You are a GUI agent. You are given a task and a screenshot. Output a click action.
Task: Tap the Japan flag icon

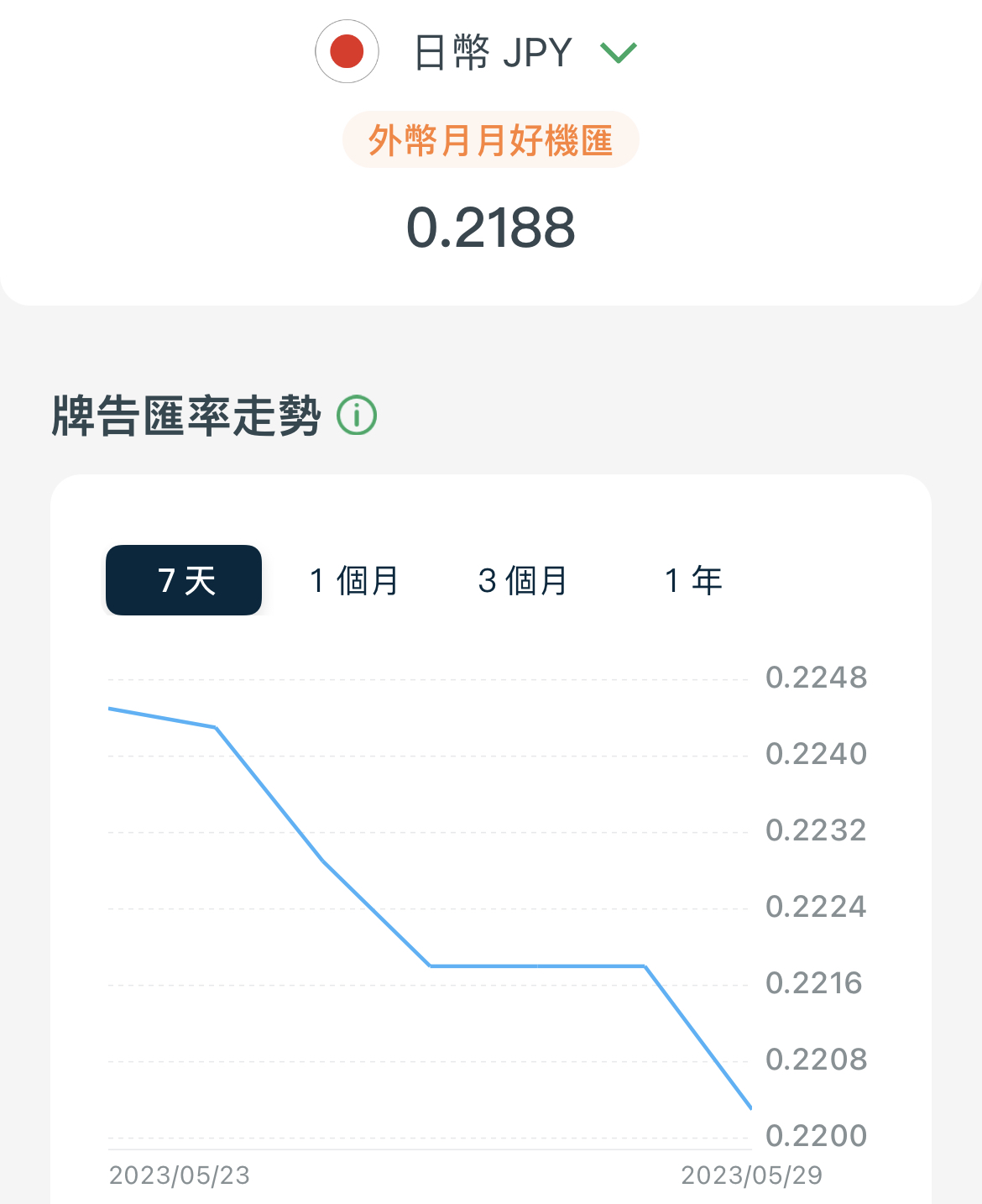pyautogui.click(x=347, y=51)
